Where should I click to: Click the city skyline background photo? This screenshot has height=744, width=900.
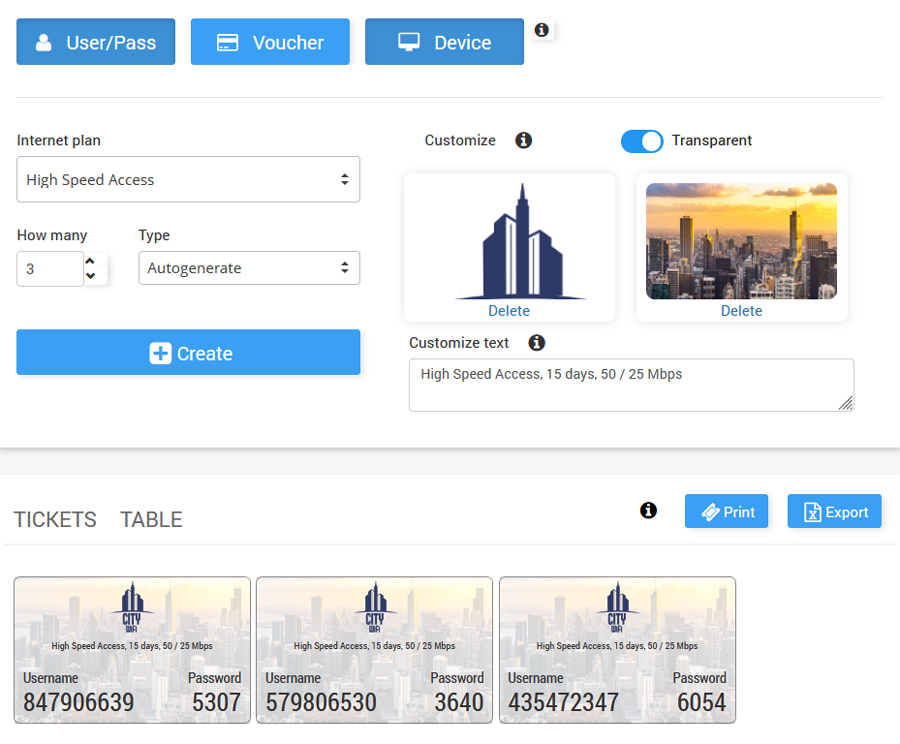(741, 240)
